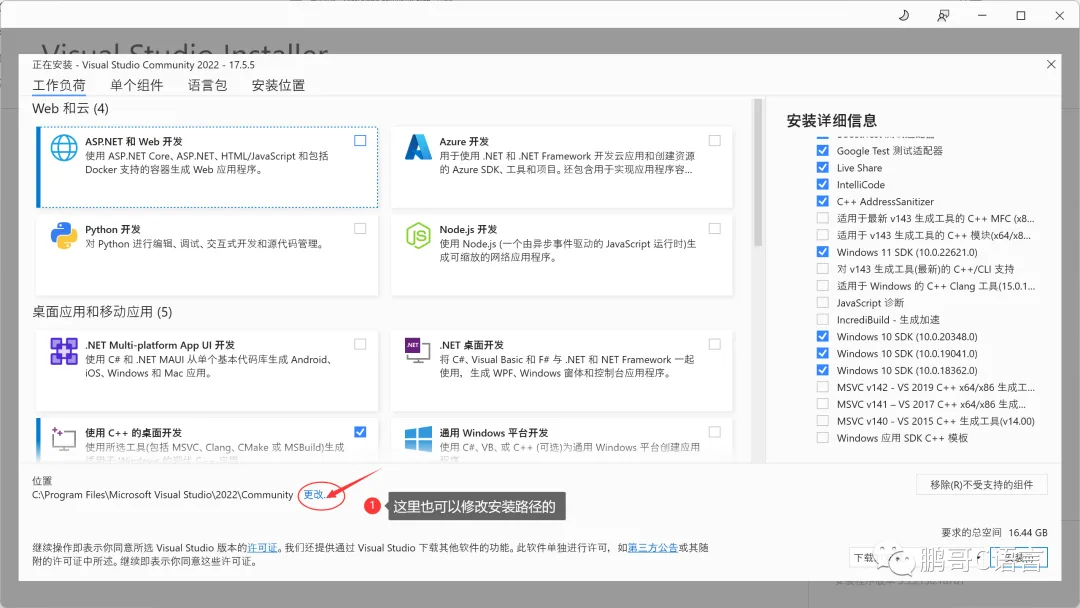1080x608 pixels.
Task: Check C++ Clang tools for Windows
Action: tap(822, 286)
